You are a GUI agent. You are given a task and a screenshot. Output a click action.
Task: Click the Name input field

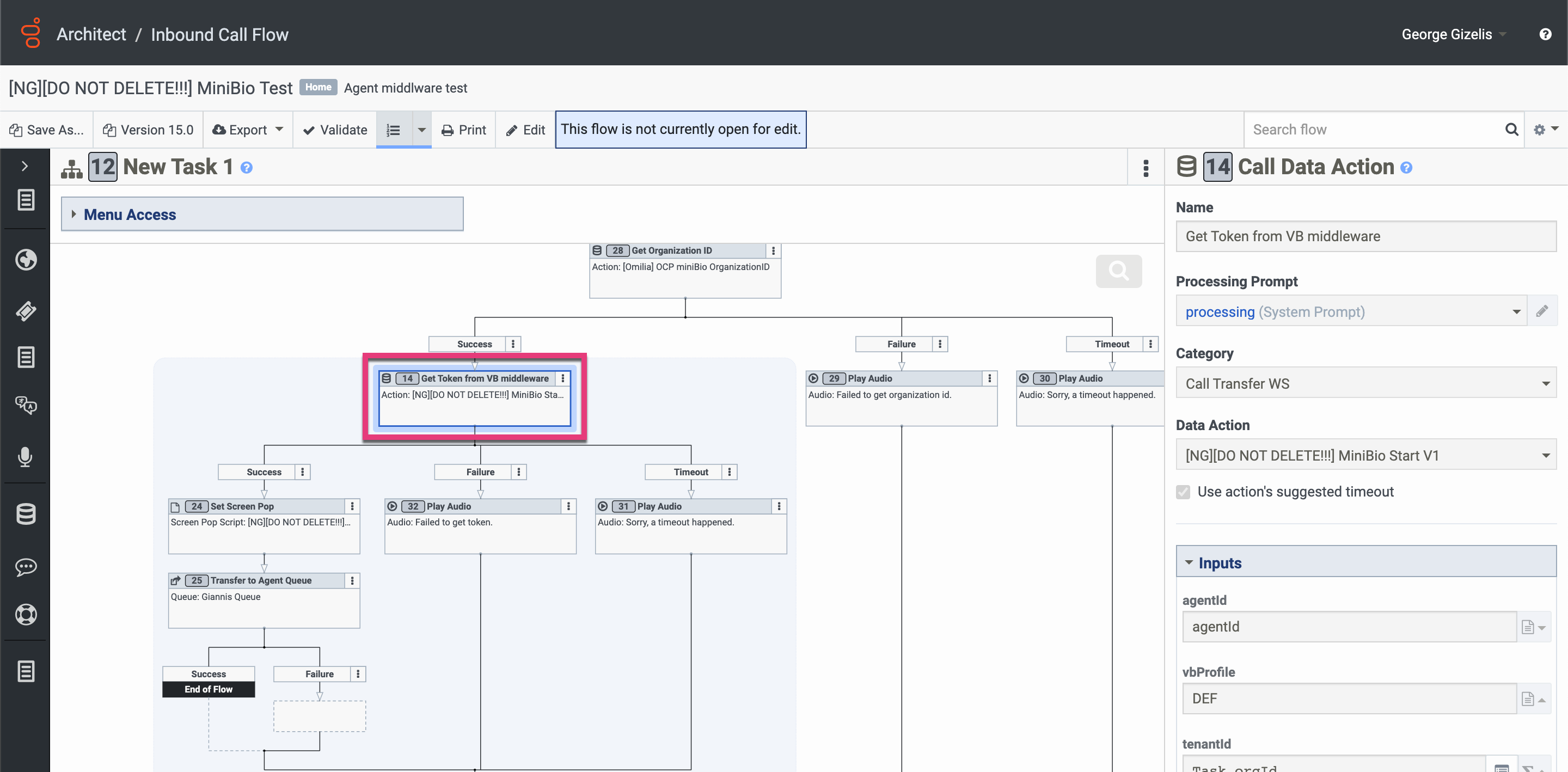(x=1365, y=236)
